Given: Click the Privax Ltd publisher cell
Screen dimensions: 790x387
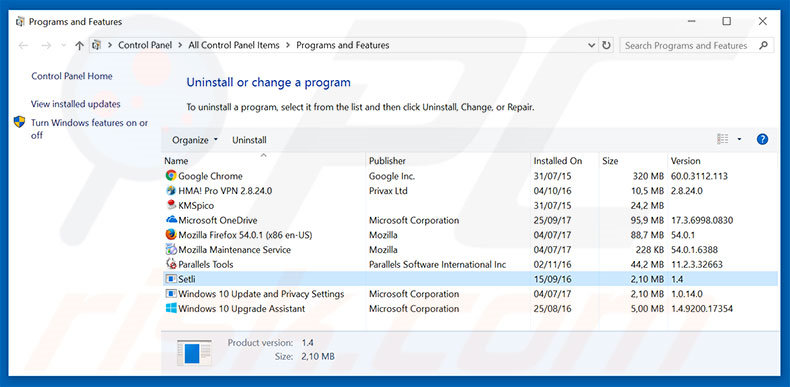Looking at the screenshot, I should click(x=388, y=190).
